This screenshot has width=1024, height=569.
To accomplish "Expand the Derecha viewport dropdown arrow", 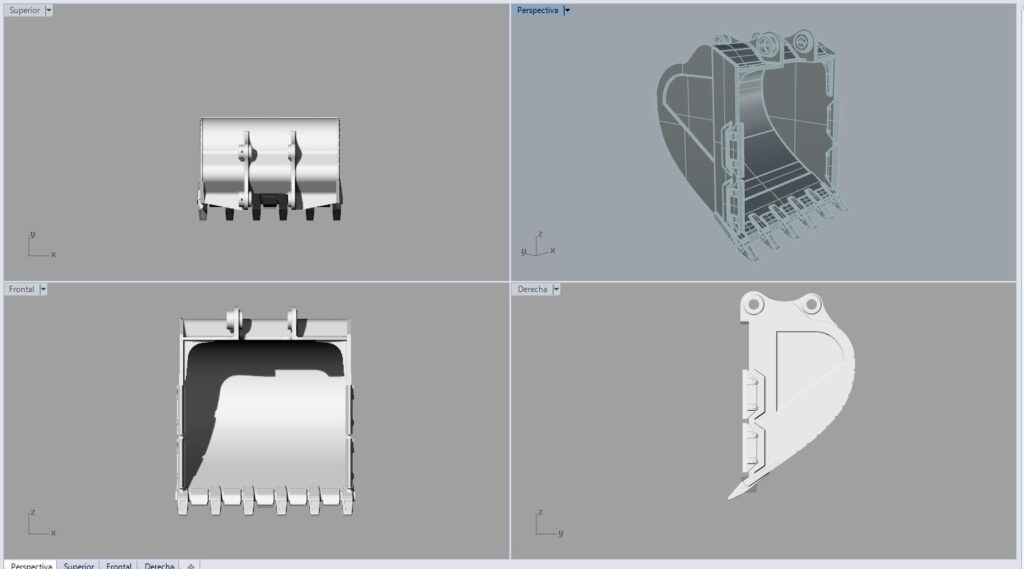I will coord(556,289).
